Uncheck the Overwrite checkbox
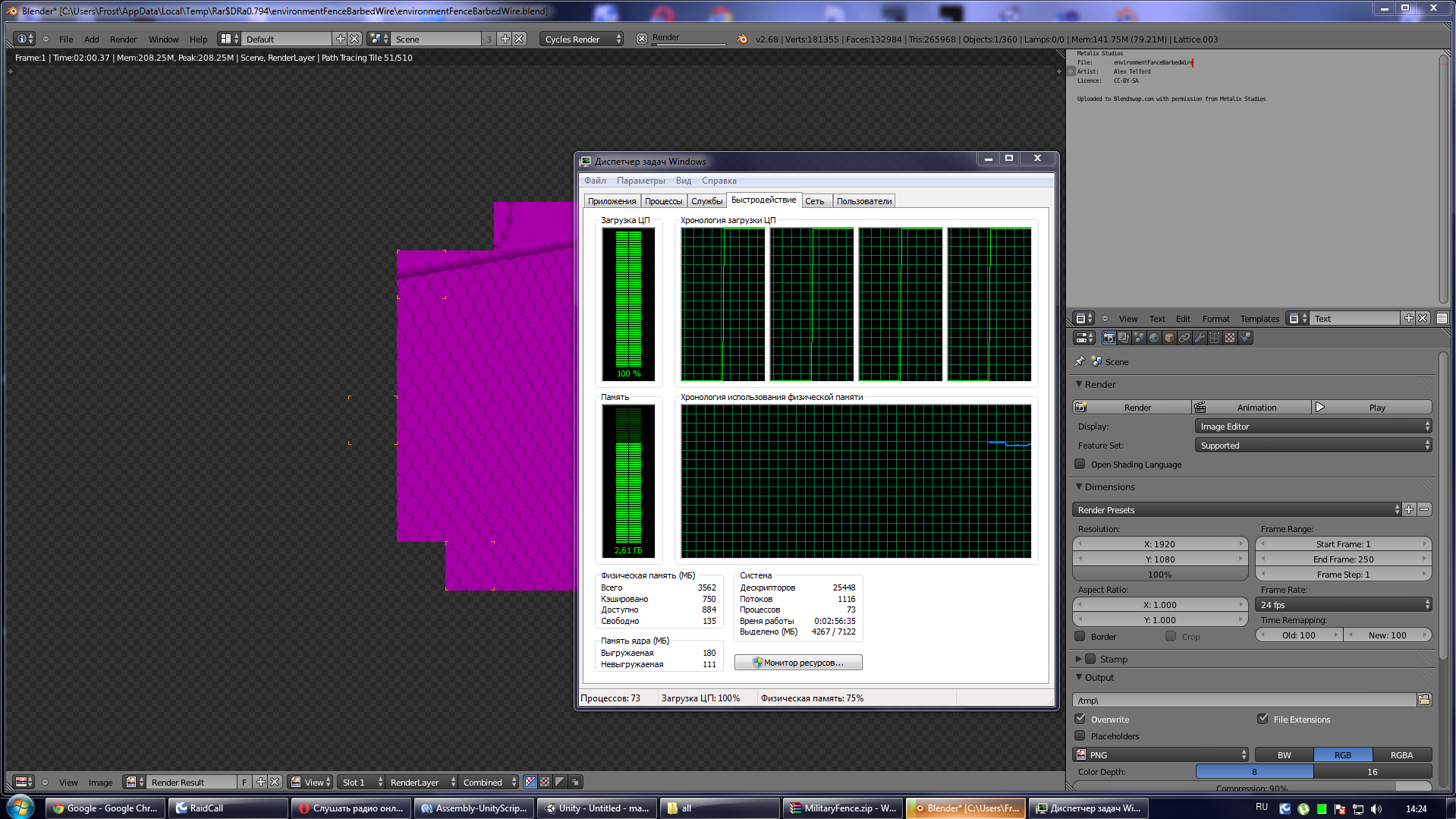The width and height of the screenshot is (1456, 819). click(1080, 719)
